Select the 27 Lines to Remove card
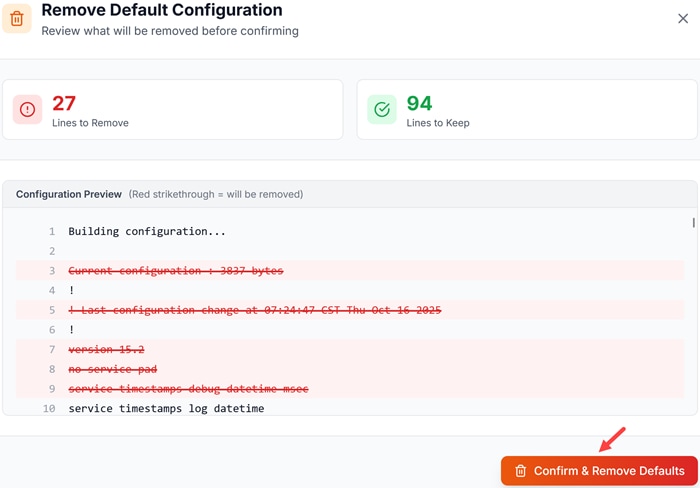700x488 pixels. pos(172,110)
